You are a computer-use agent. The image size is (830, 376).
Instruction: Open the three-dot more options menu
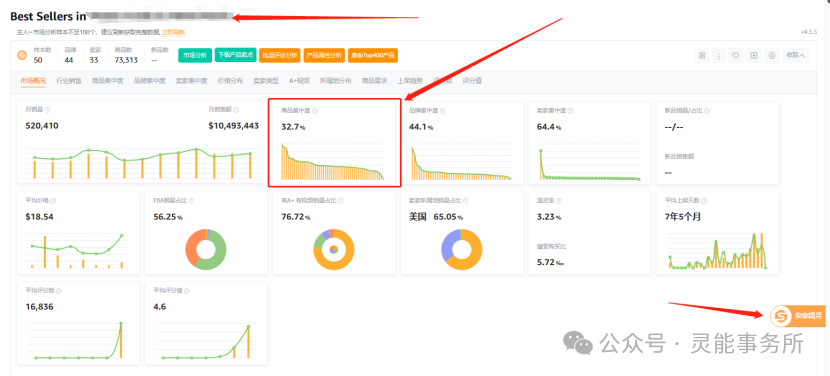tap(719, 56)
